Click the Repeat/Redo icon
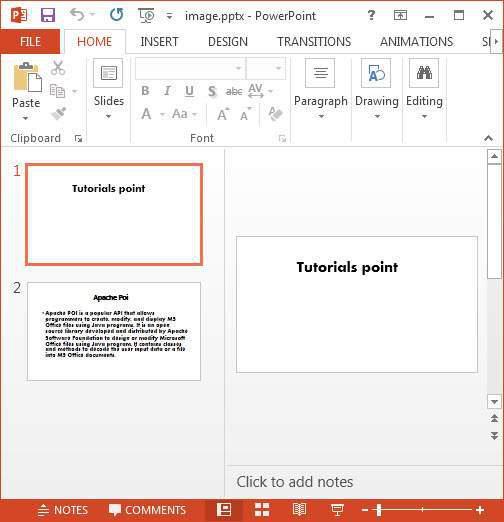 click(116, 15)
